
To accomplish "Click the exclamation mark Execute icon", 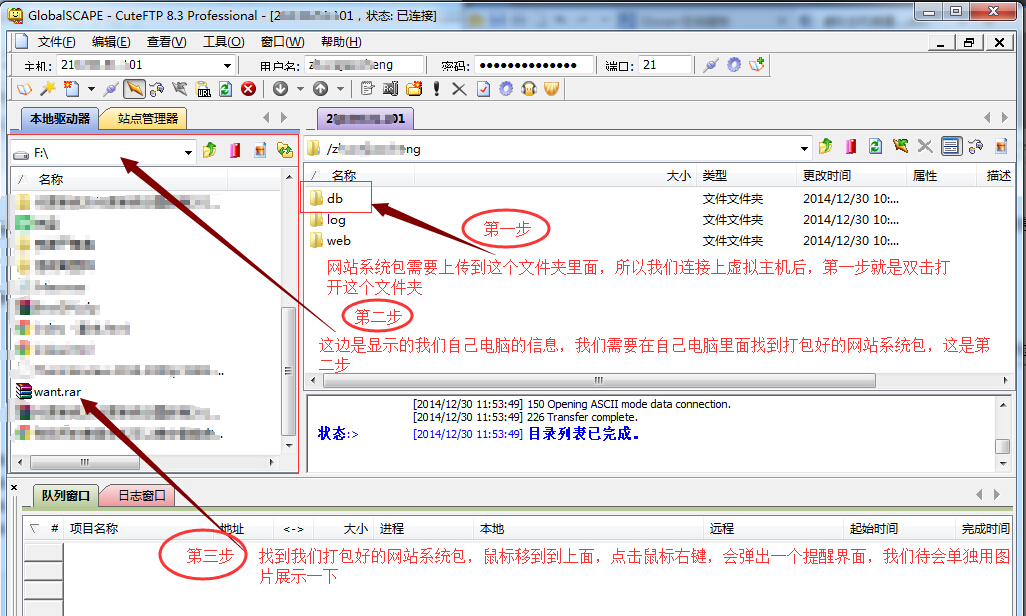I will click(436, 88).
